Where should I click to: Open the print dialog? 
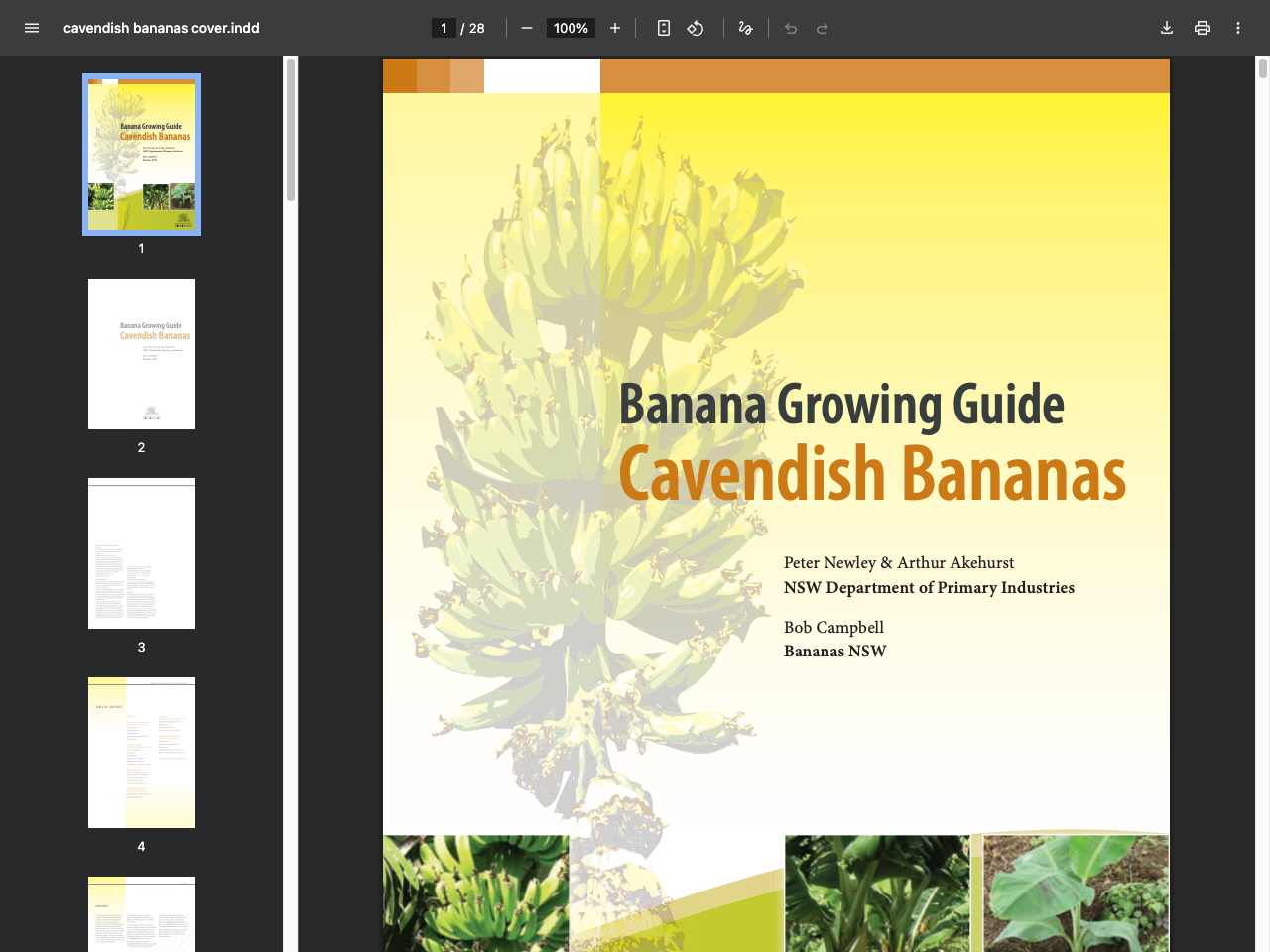click(1203, 28)
